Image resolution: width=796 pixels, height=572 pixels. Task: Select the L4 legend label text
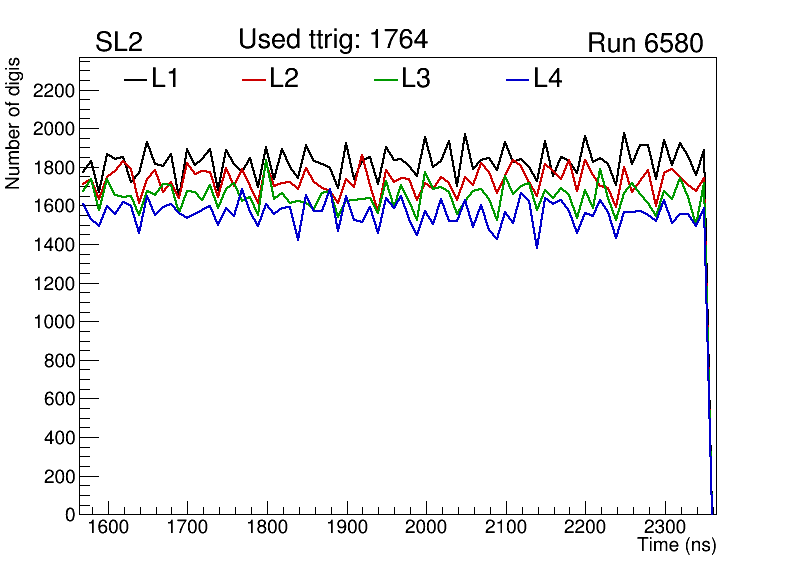[547, 78]
